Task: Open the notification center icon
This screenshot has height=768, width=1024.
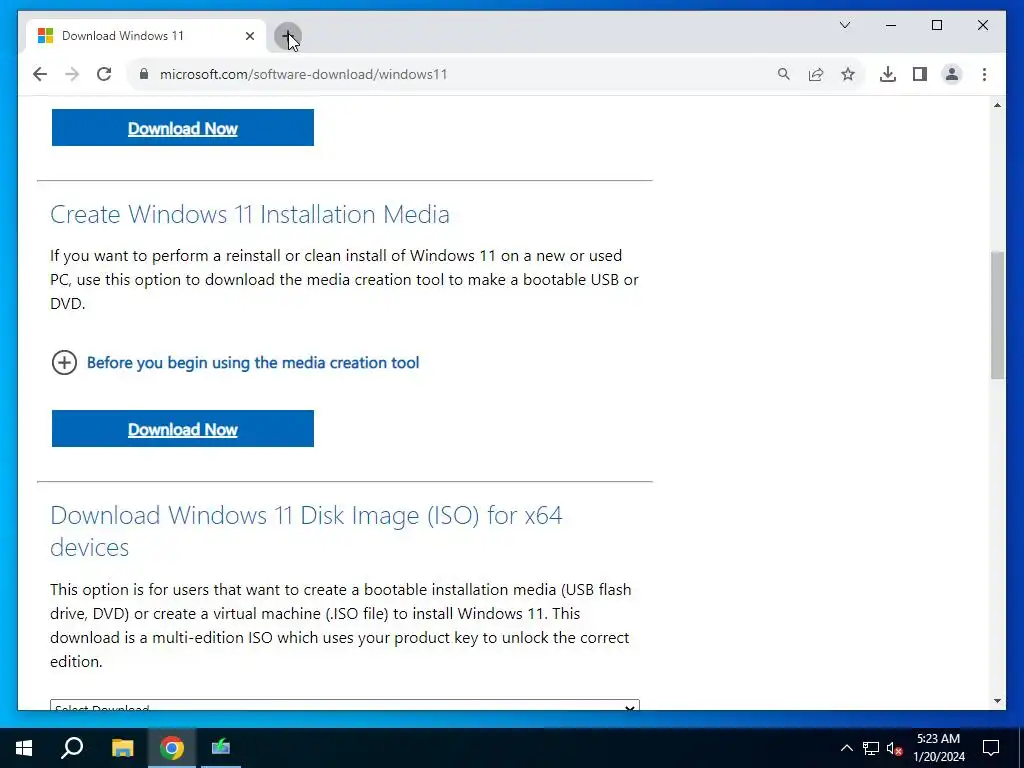Action: point(991,748)
